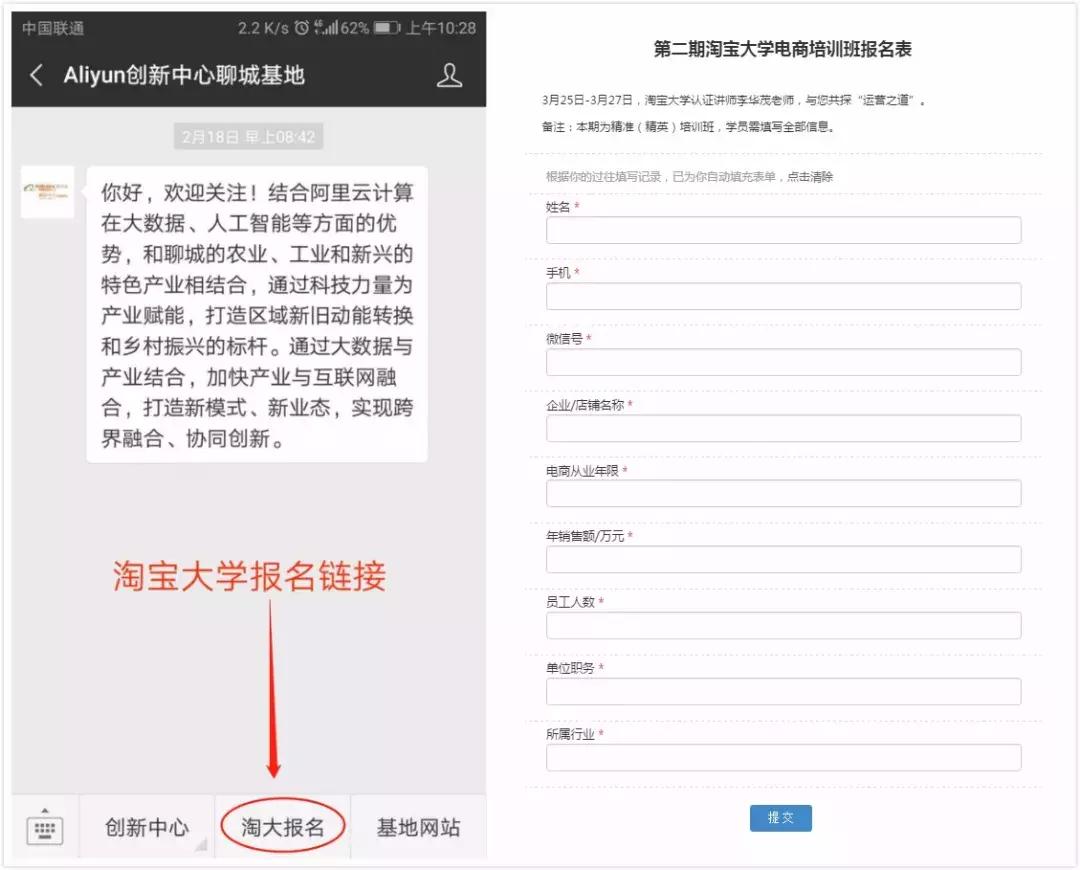Image resolution: width=1080 pixels, height=870 pixels.
Task: Tap 提交 to submit the form
Action: [781, 817]
